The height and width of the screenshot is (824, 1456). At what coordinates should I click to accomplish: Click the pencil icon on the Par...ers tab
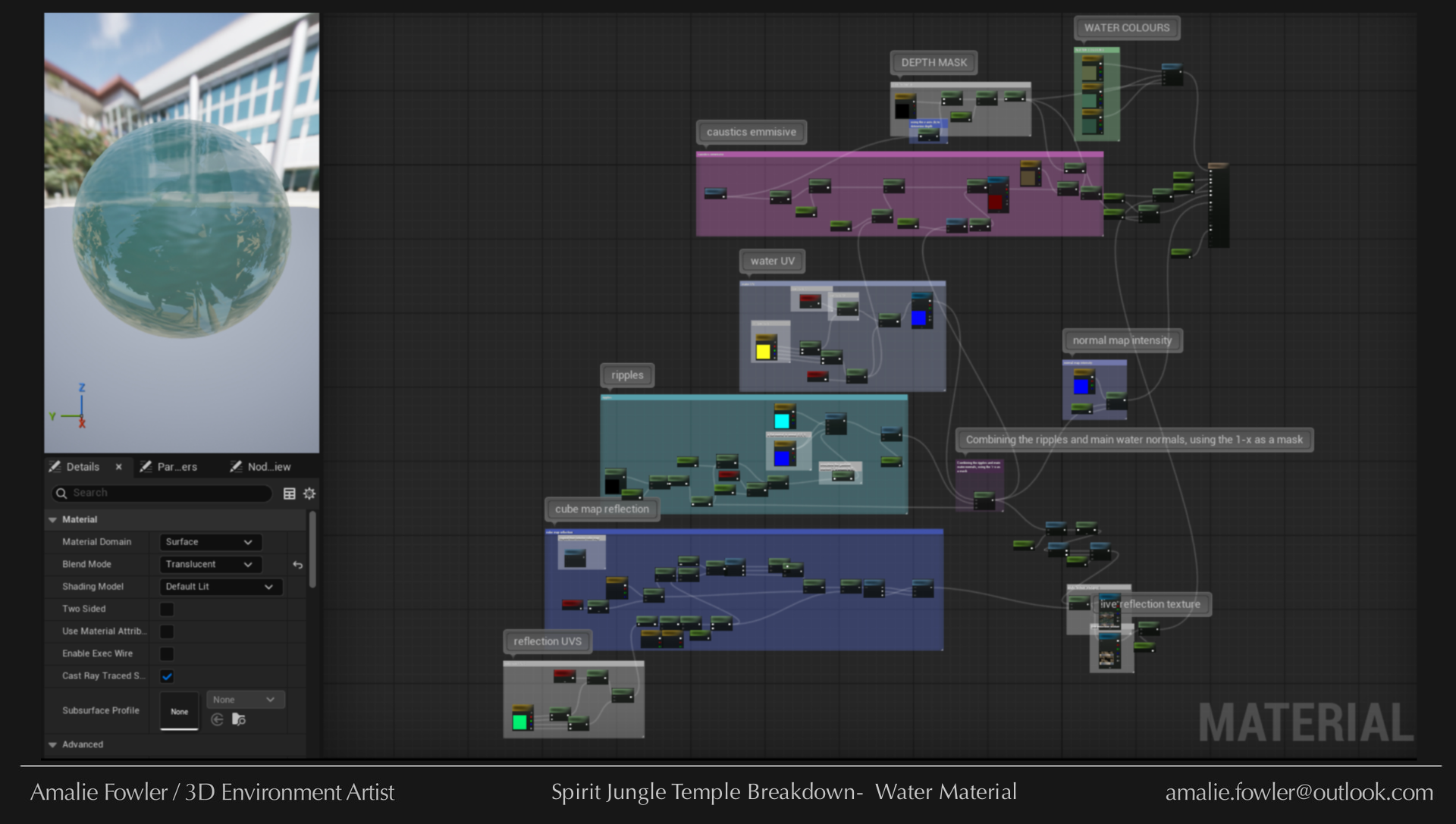[146, 467]
